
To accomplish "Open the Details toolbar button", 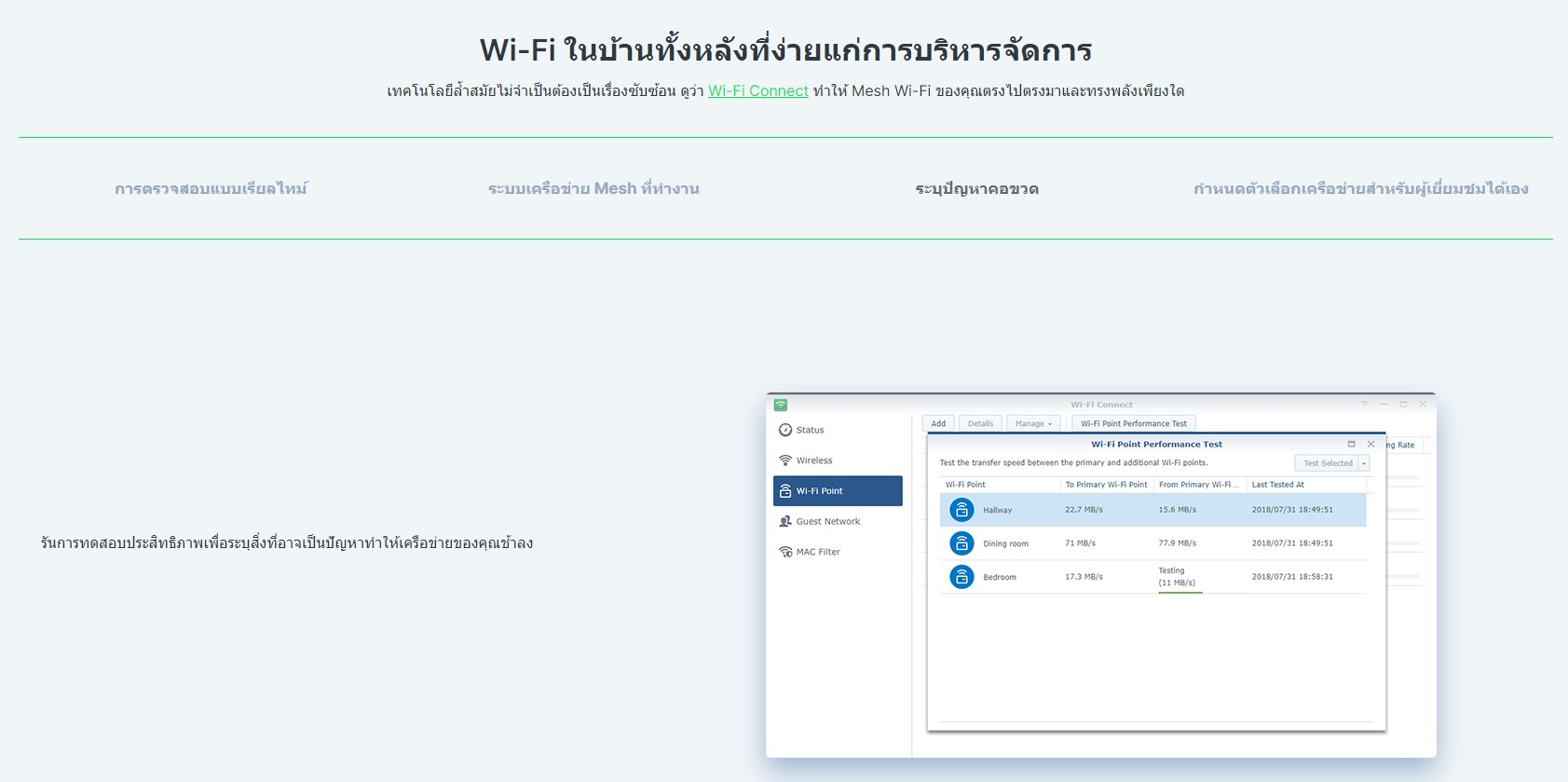I will coord(980,423).
